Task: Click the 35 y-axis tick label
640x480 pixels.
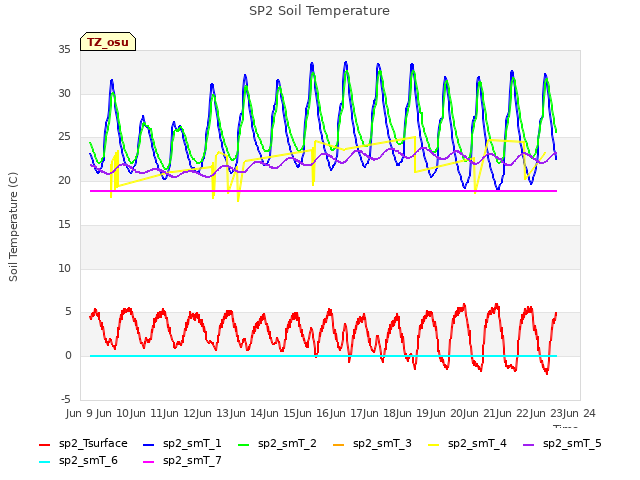Action: 64,50
